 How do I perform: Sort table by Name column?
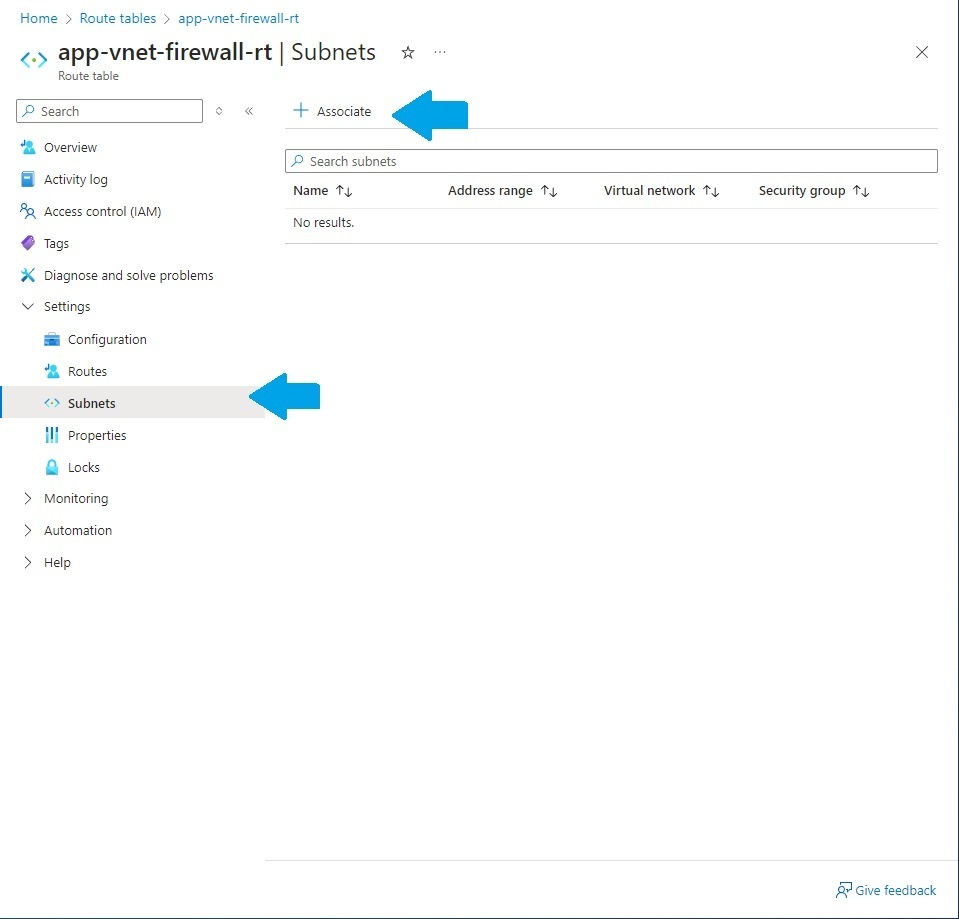tap(323, 191)
